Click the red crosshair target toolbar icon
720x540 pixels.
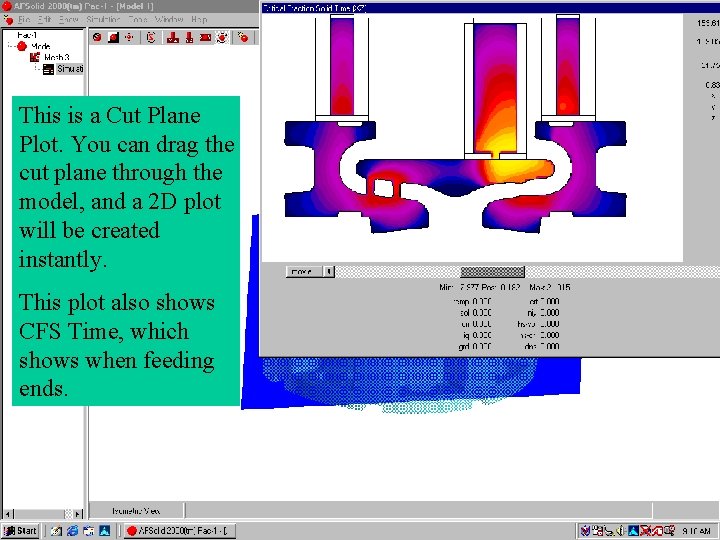129,37
